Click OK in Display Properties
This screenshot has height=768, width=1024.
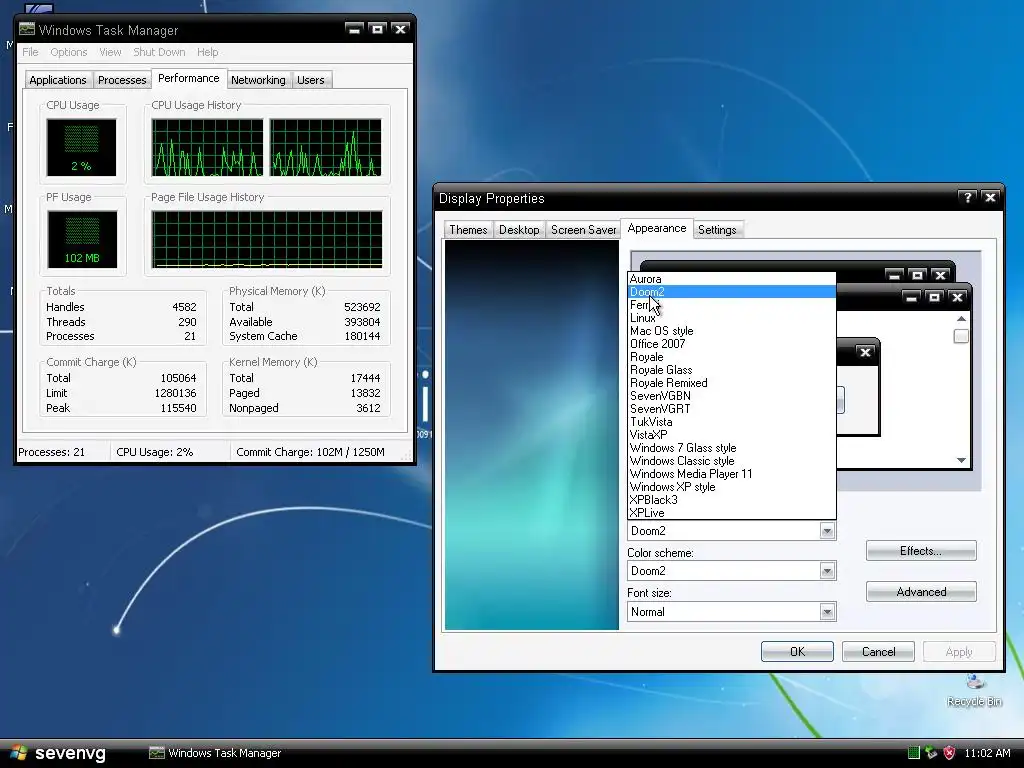[x=797, y=652]
